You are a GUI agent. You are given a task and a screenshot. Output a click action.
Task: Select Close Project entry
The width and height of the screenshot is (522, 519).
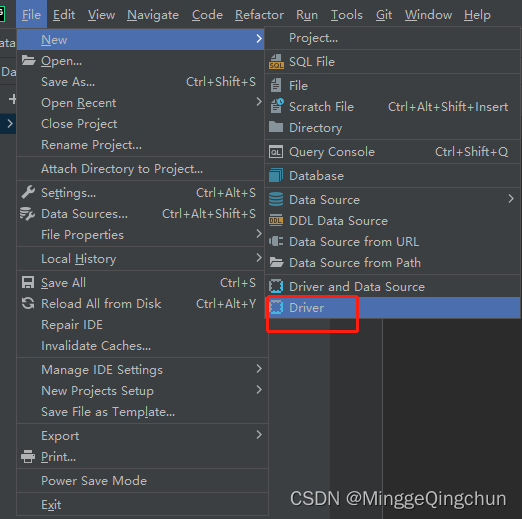(140, 124)
